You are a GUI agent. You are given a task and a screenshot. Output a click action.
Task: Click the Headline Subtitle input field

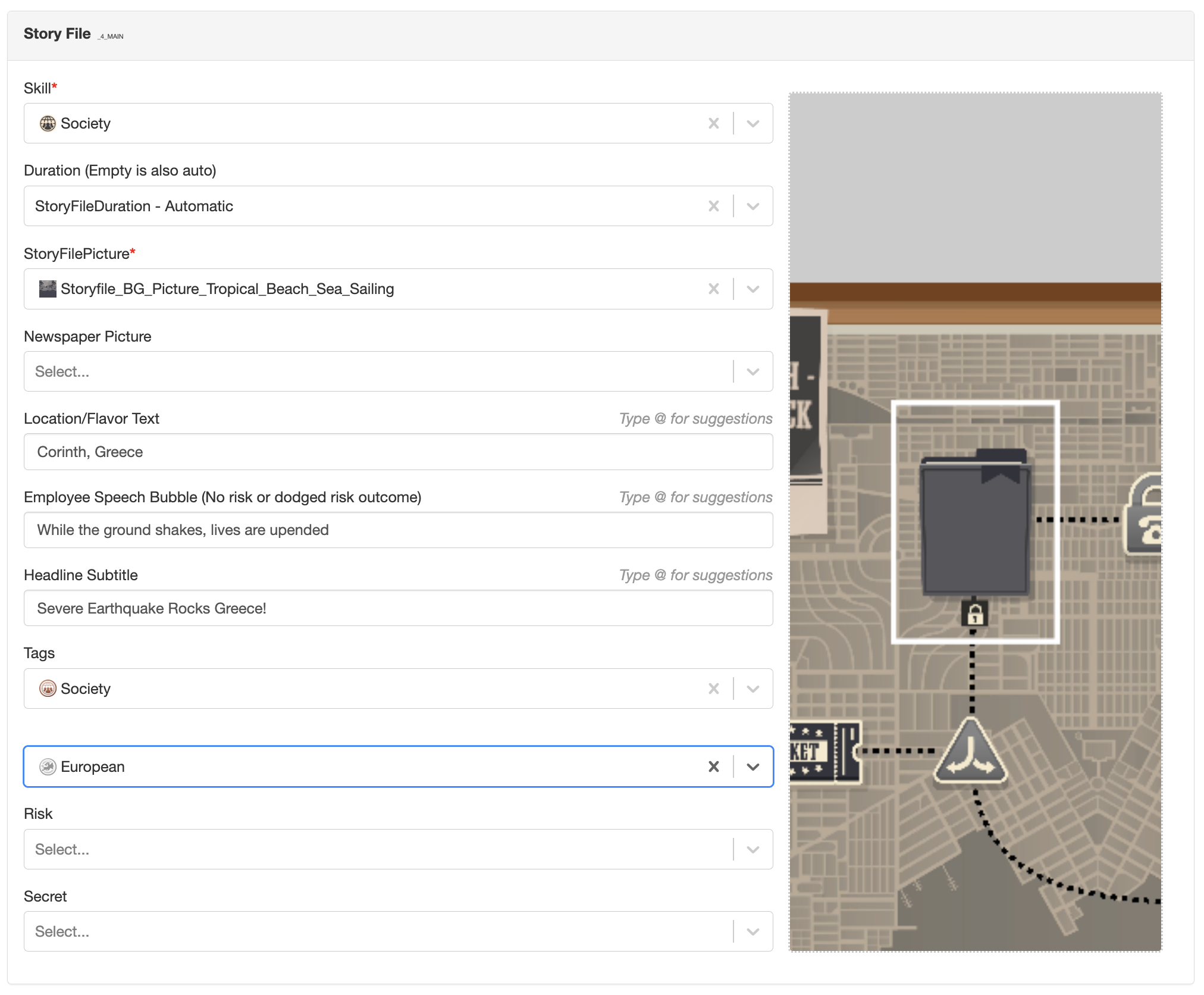coord(398,608)
